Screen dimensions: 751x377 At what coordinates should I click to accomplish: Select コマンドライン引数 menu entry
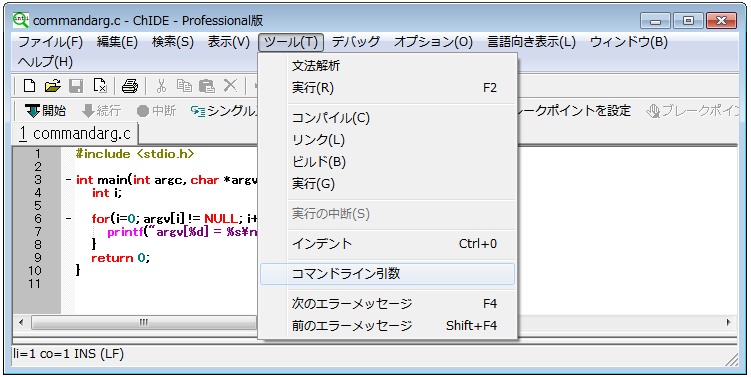387,274
